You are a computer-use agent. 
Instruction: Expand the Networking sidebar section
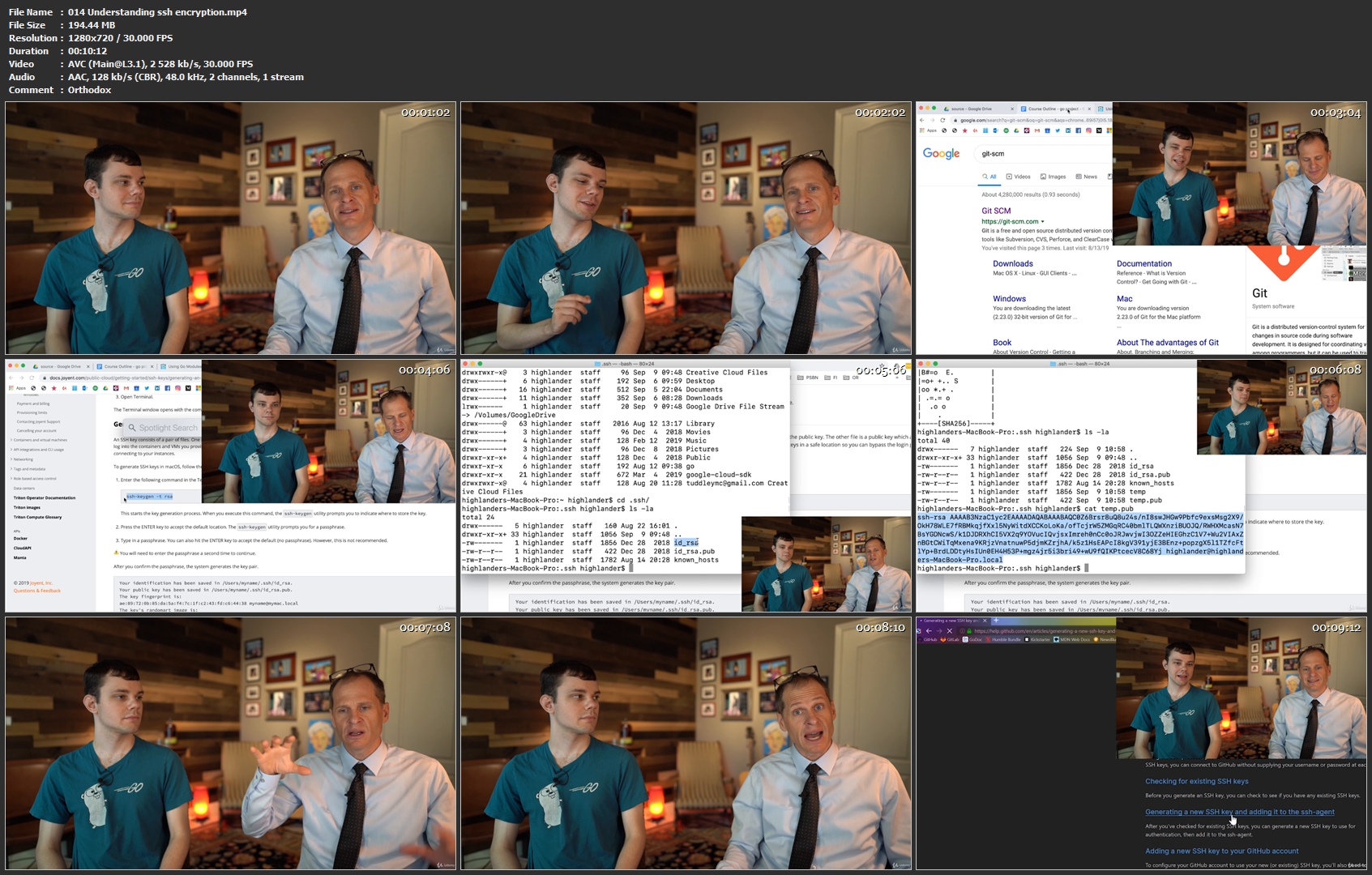coord(22,459)
